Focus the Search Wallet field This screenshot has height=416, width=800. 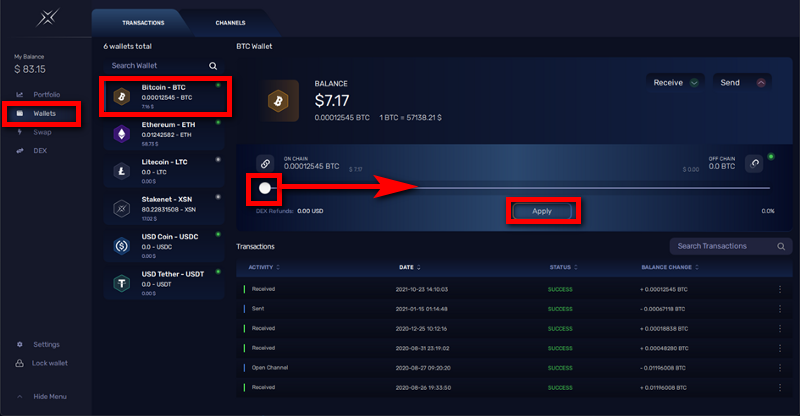click(x=163, y=66)
